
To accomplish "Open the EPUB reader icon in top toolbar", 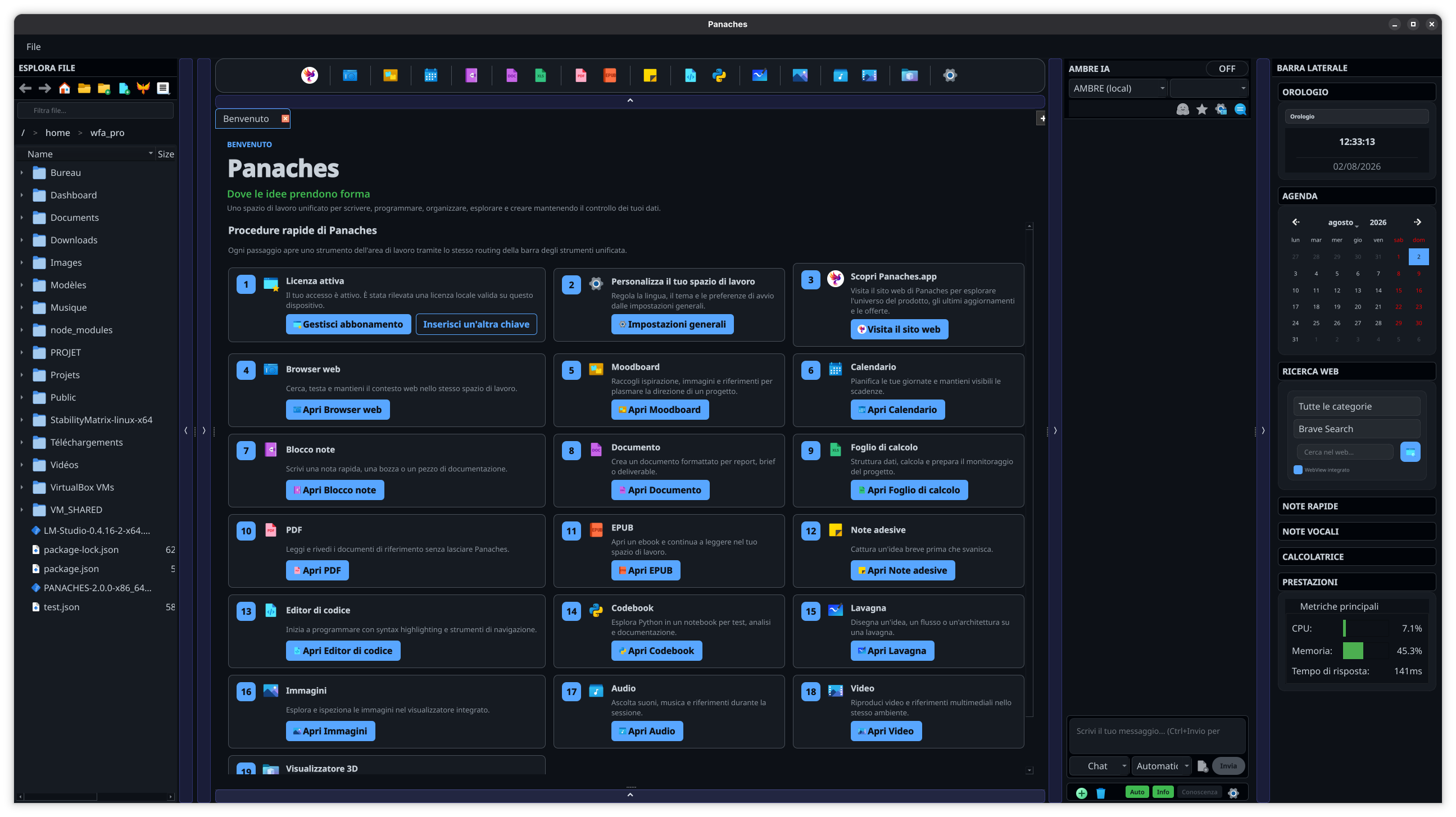I will (x=610, y=75).
